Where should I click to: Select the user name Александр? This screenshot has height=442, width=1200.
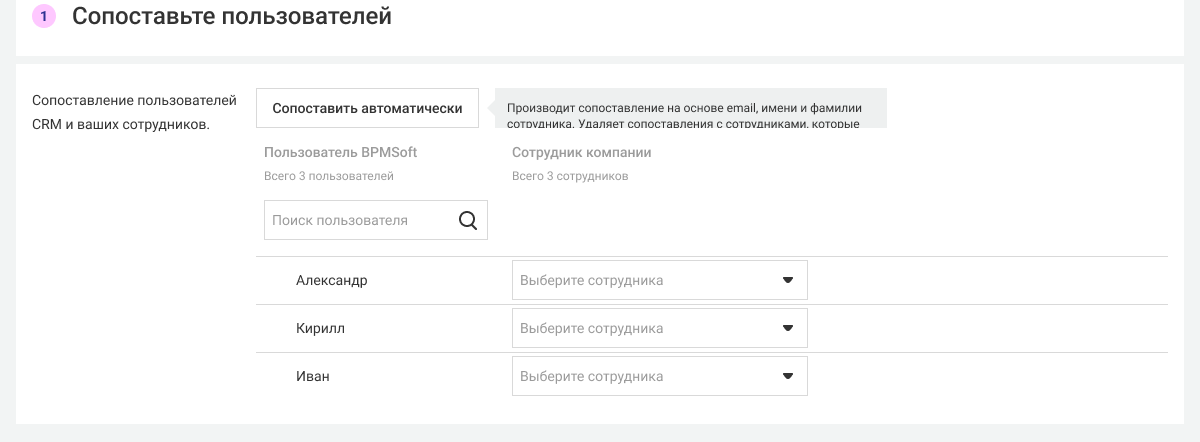[331, 281]
